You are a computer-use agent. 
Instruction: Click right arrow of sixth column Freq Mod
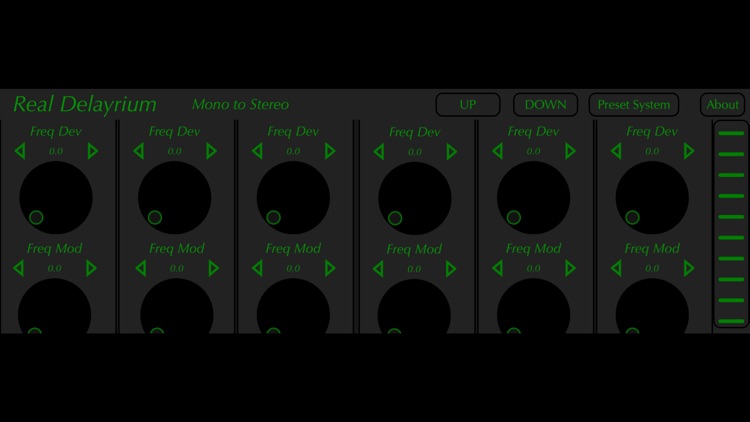tap(689, 268)
